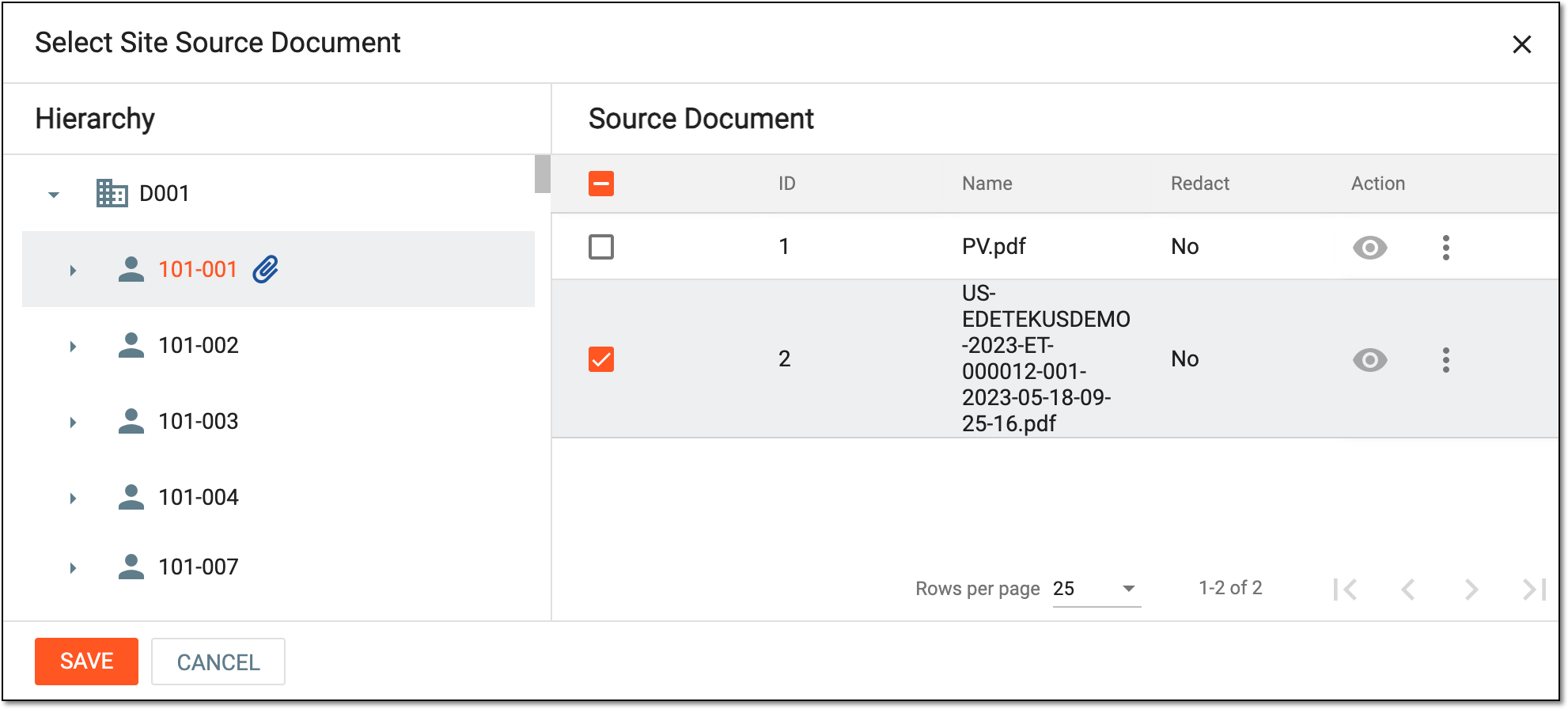This screenshot has height=709, width=1568.
Task: Close the Select Site Source Document dialog
Action: [x=1522, y=44]
